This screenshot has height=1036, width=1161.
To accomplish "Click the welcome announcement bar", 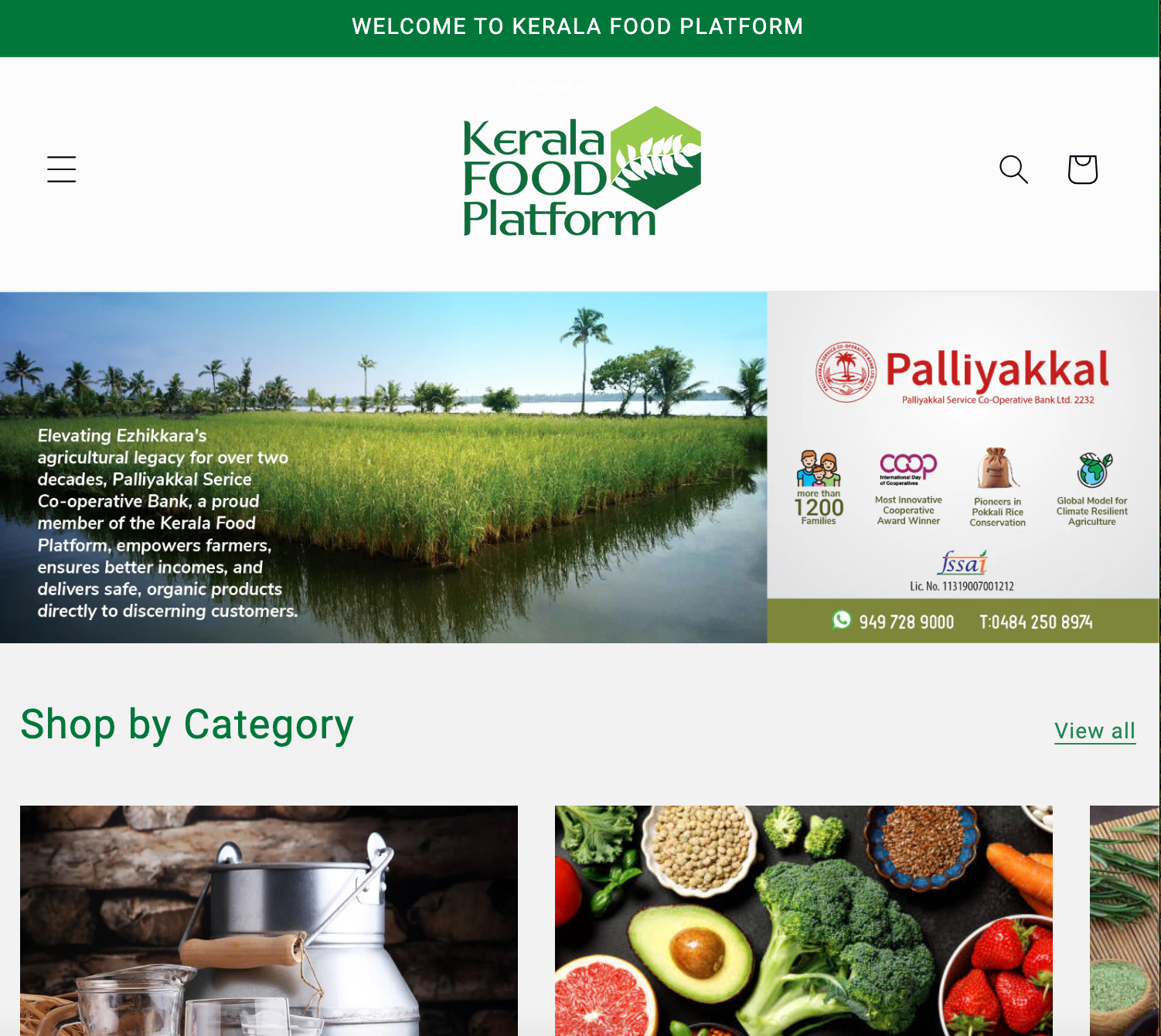I will point(580,28).
